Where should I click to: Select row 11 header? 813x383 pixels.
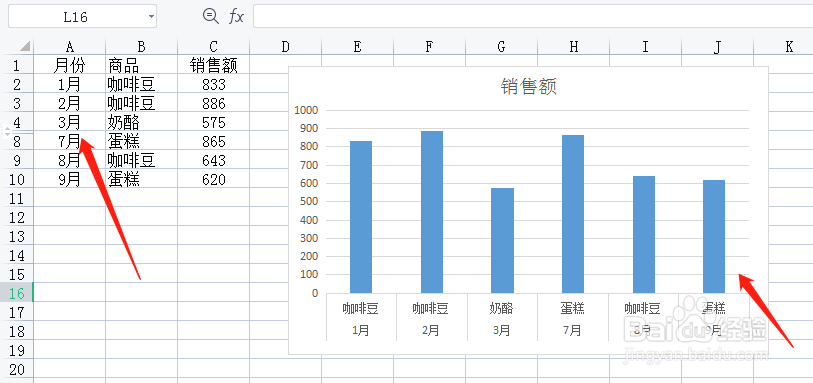click(17, 198)
